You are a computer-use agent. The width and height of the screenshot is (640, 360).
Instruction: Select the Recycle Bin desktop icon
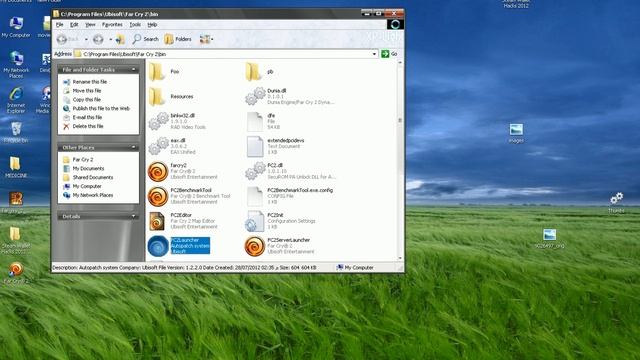click(16, 133)
